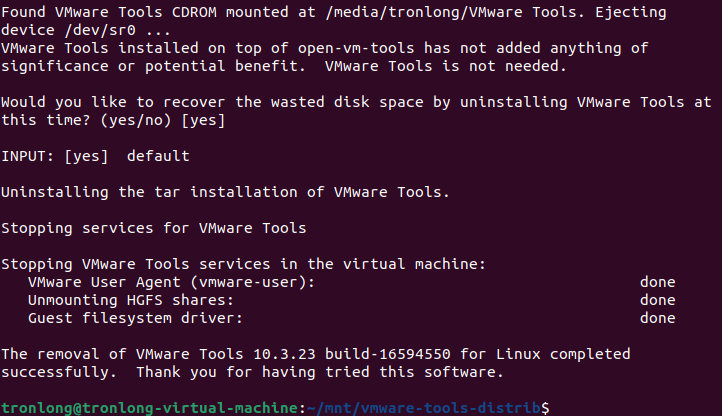722x416 pixels.
Task: Click the Guest filesystem driver line
Action: [x=352, y=318]
